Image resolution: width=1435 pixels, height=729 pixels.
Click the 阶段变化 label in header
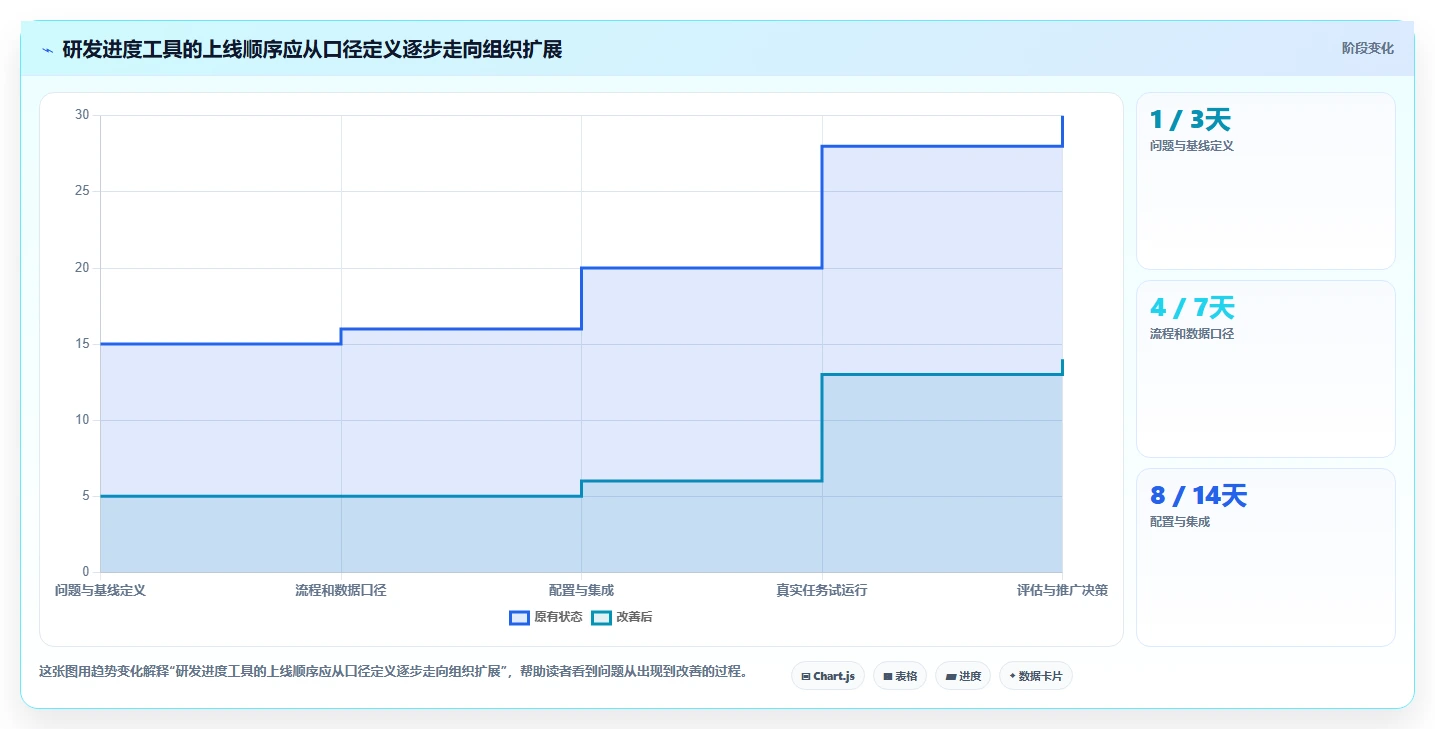(1367, 48)
